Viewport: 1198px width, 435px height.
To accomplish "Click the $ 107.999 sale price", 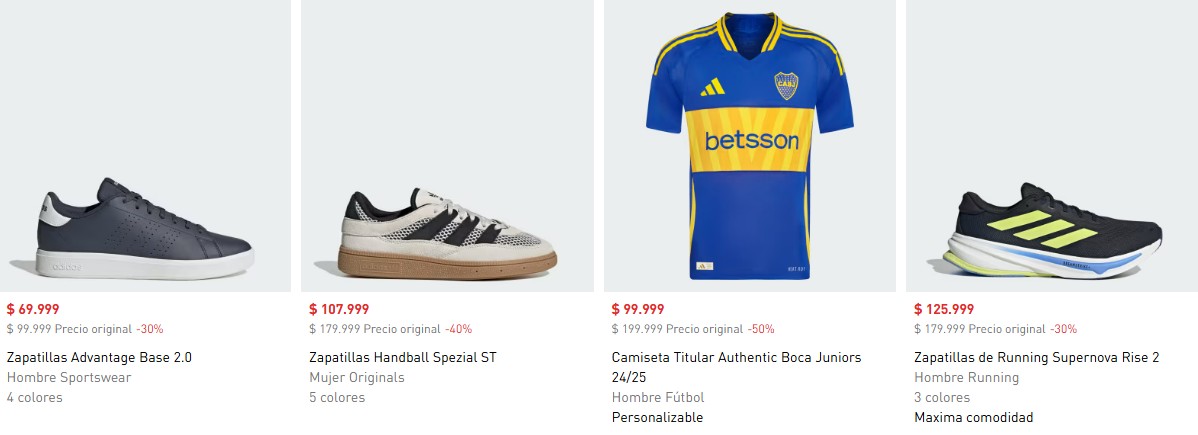I will coord(339,309).
